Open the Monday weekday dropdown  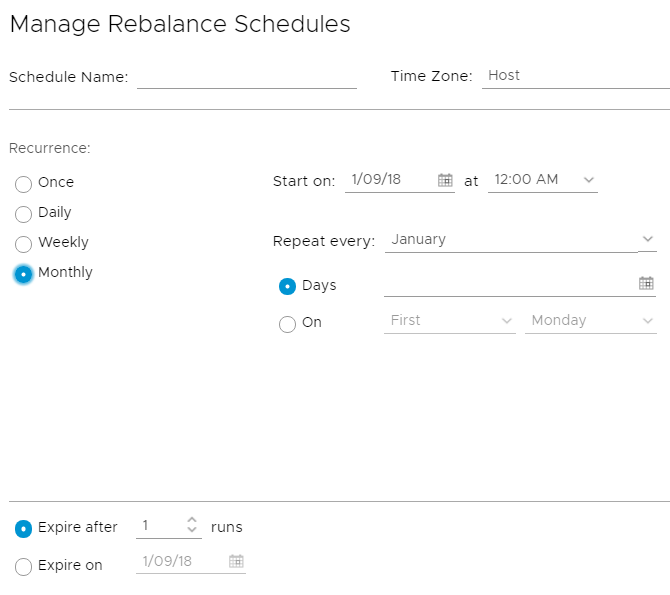click(591, 321)
